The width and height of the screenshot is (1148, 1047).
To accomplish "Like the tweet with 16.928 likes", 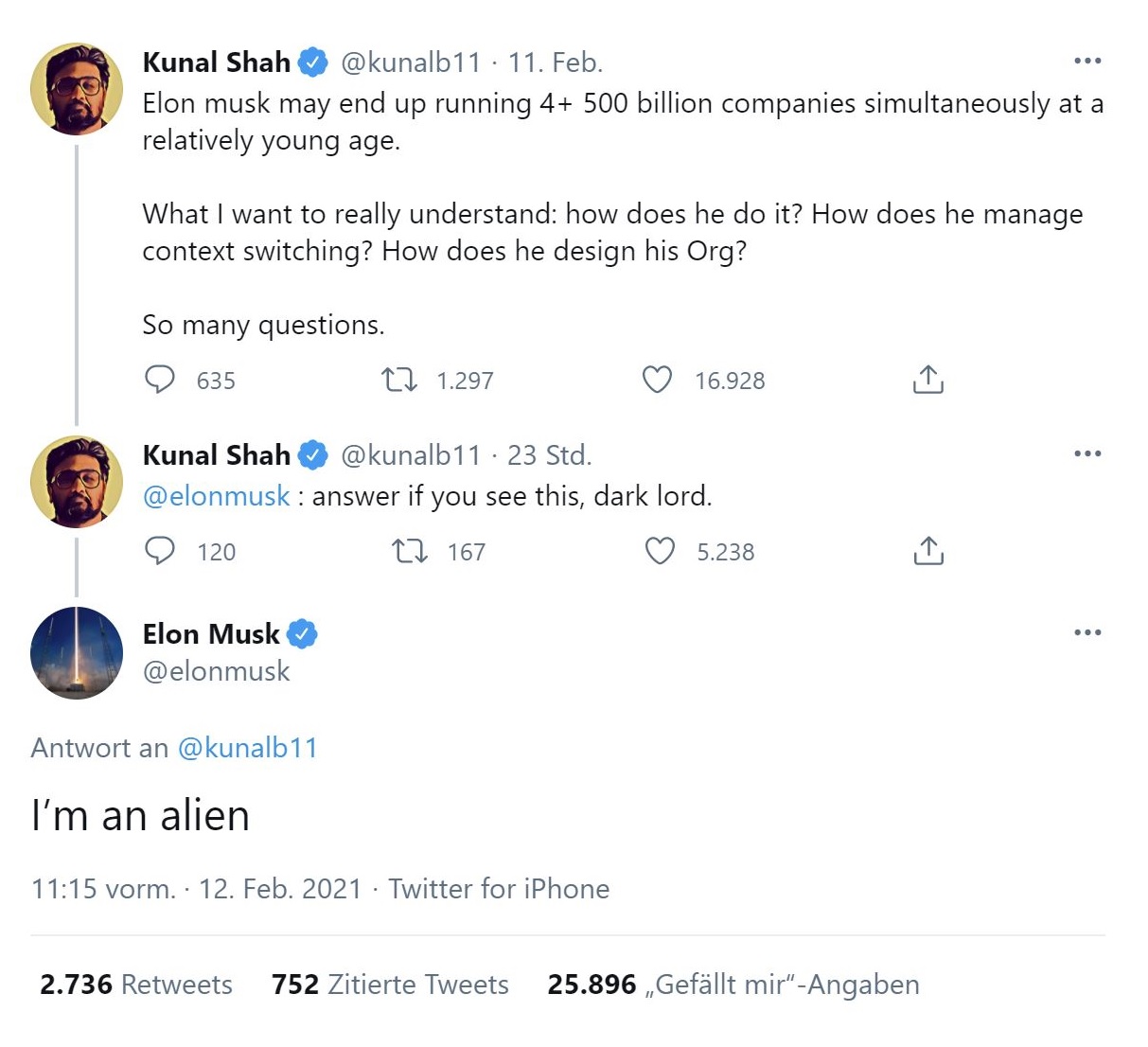I will [x=657, y=381].
